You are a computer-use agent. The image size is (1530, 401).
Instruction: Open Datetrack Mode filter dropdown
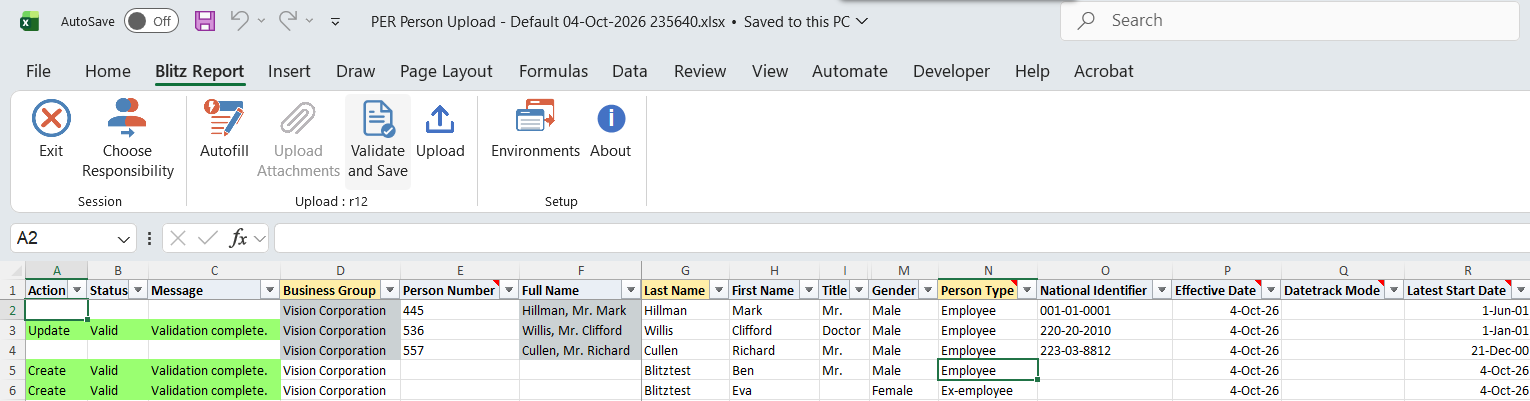(1393, 290)
